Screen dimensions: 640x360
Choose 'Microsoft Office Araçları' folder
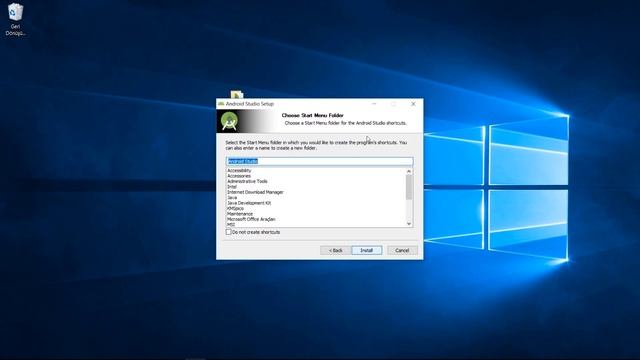251,219
